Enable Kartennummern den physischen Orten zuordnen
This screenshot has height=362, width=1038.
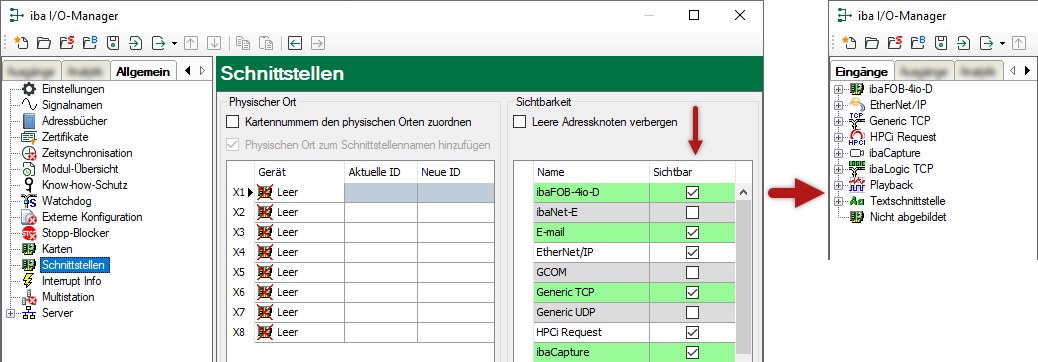pyautogui.click(x=232, y=122)
